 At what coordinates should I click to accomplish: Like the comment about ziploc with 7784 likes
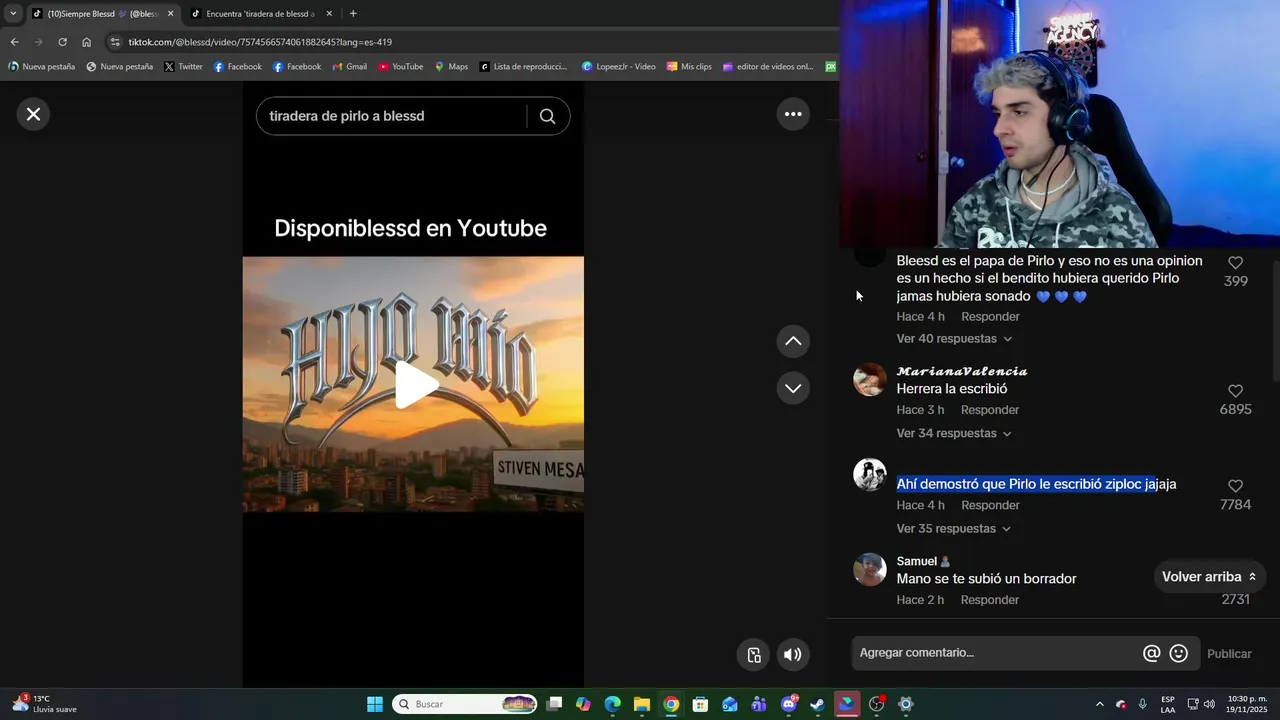click(x=1236, y=486)
